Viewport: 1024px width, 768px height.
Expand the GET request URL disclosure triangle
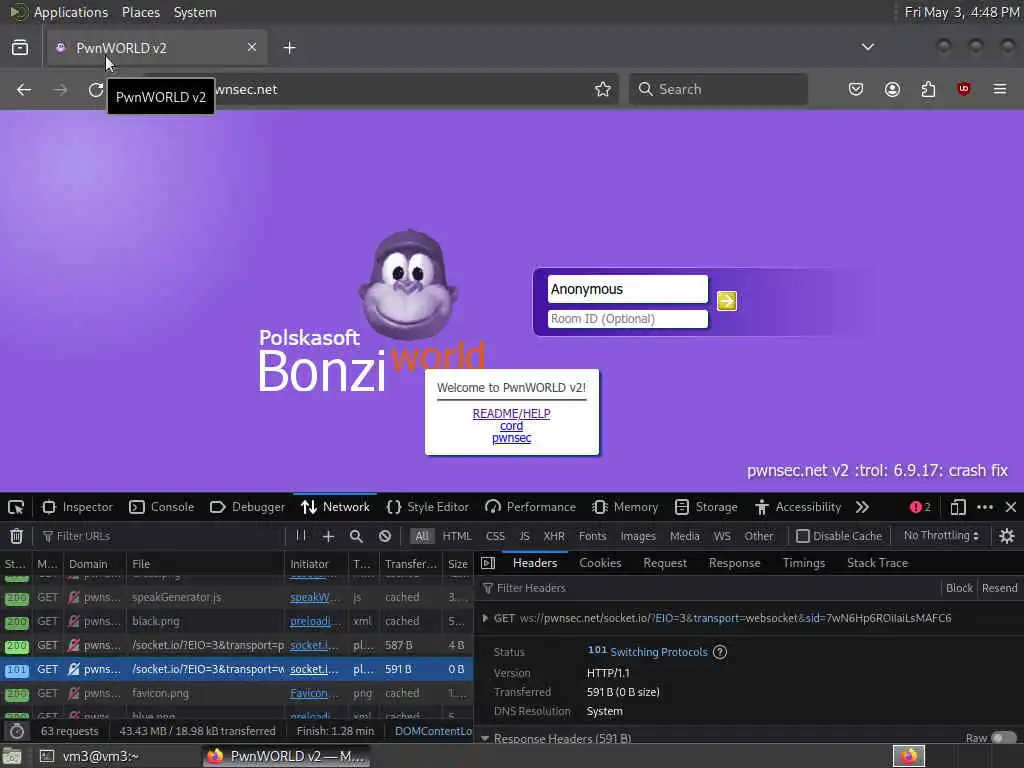485,618
